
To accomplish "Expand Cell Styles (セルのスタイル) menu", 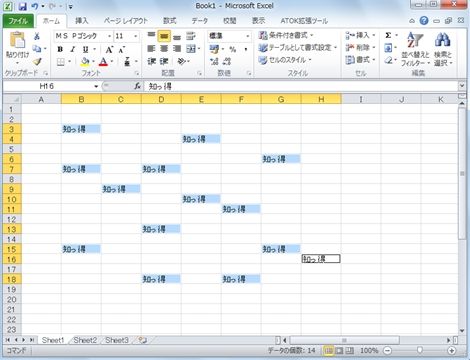I will pyautogui.click(x=285, y=60).
